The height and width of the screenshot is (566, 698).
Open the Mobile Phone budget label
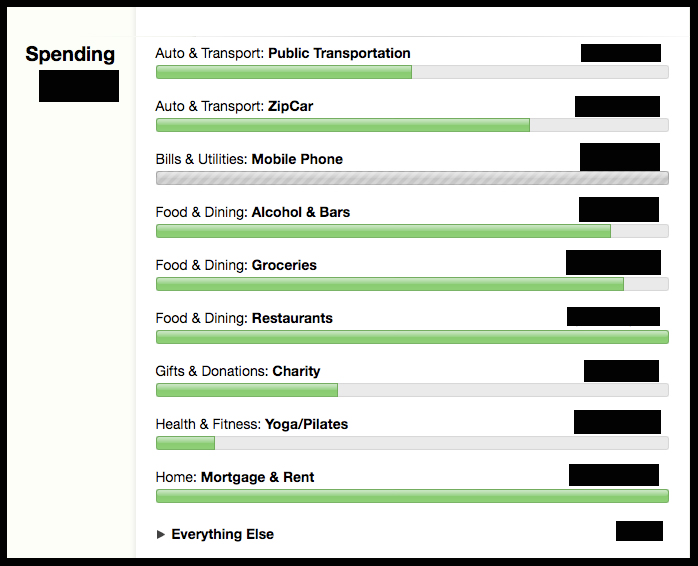(x=249, y=159)
